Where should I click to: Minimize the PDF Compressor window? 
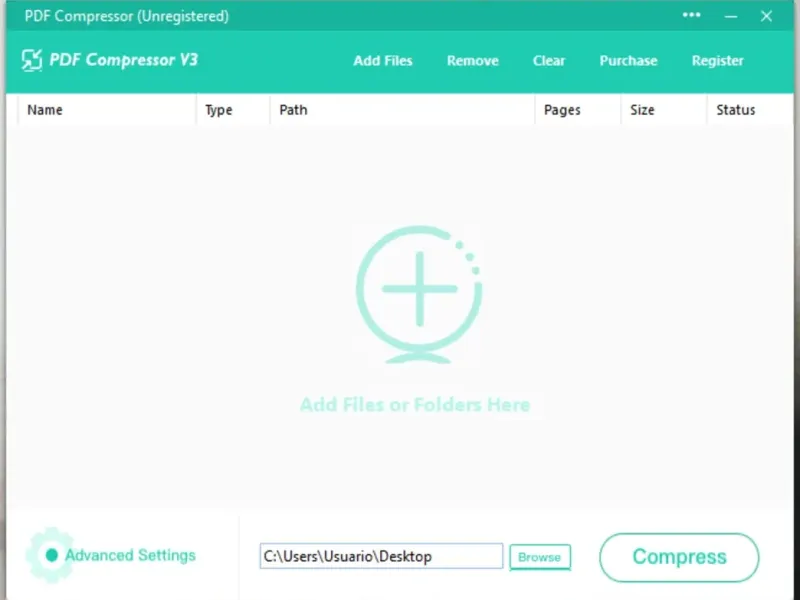731,16
